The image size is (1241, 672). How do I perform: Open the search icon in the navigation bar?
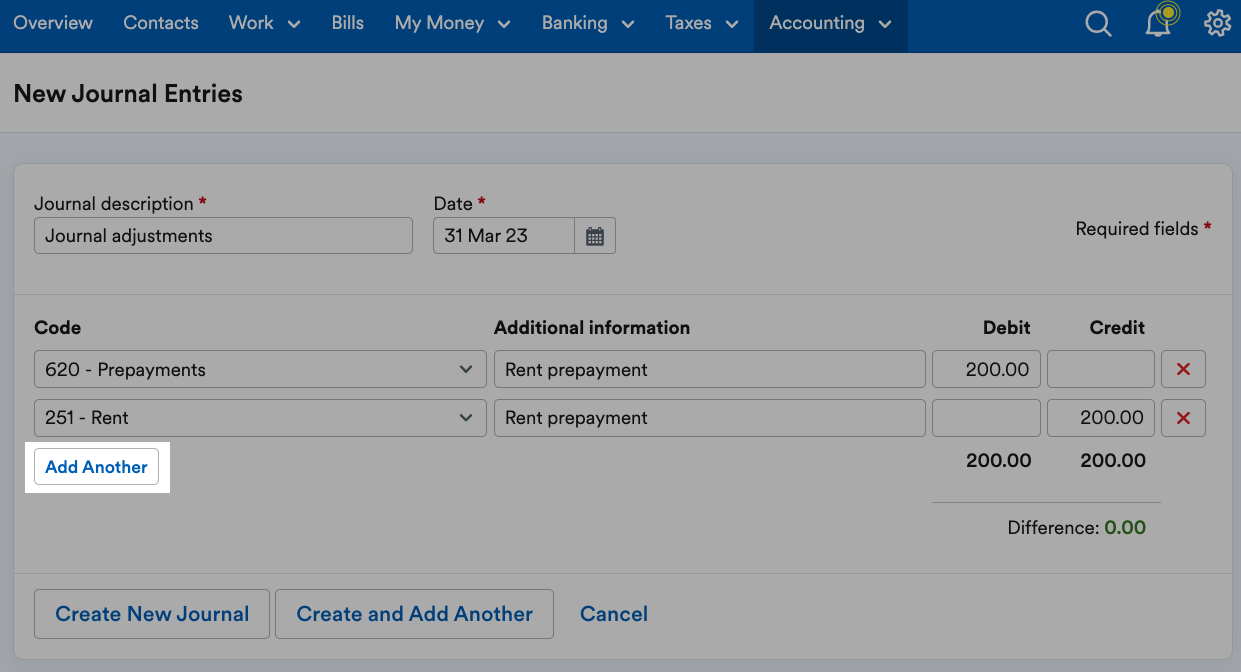(x=1098, y=24)
